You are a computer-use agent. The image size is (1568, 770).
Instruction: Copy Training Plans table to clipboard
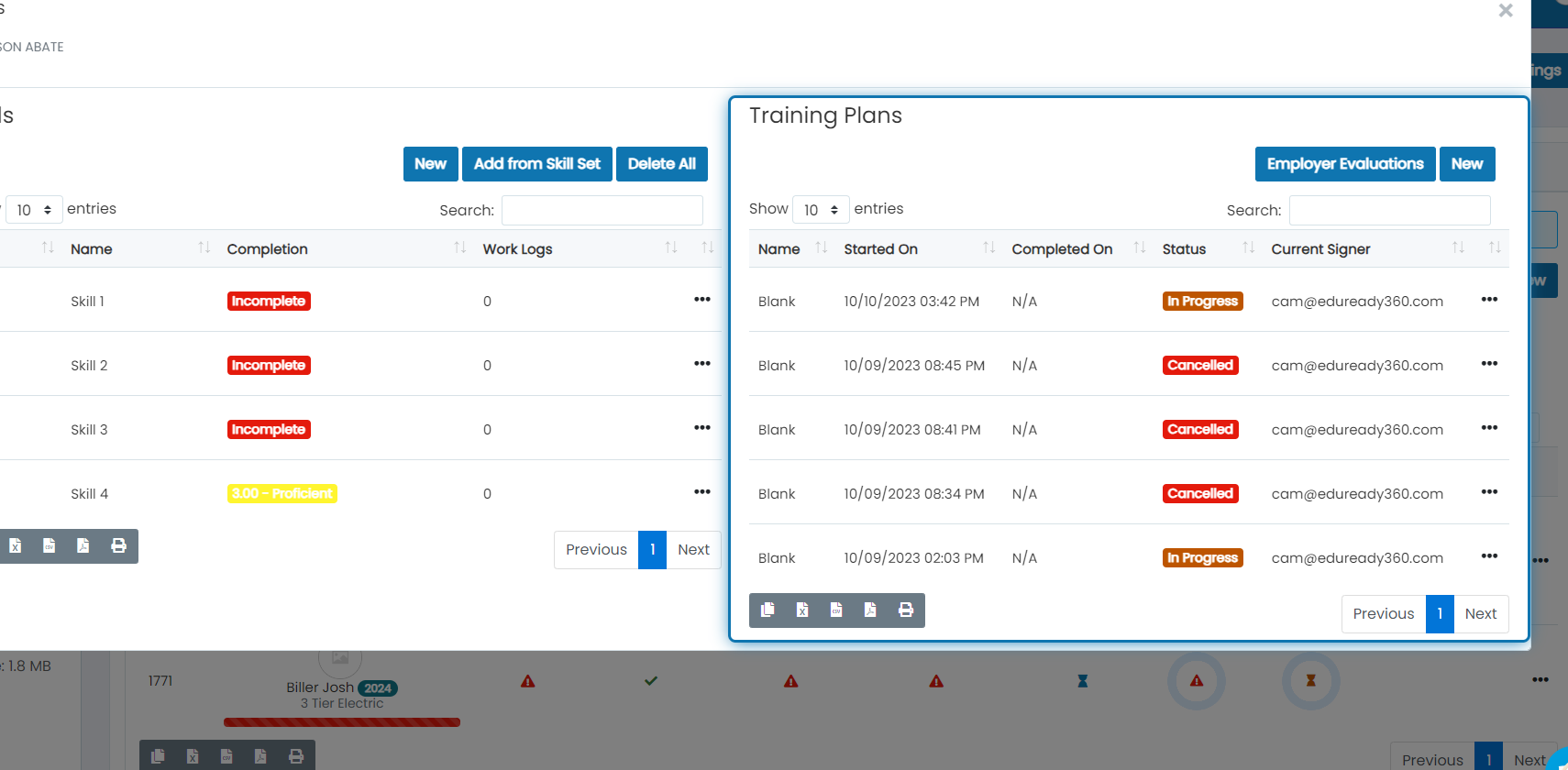click(x=767, y=610)
